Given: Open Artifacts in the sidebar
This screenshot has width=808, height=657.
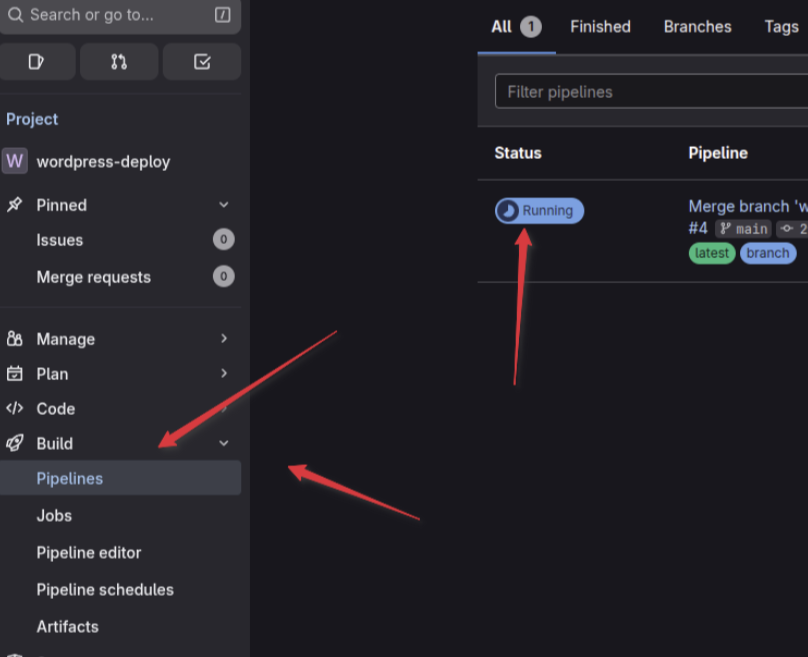Looking at the screenshot, I should pos(121,627).
